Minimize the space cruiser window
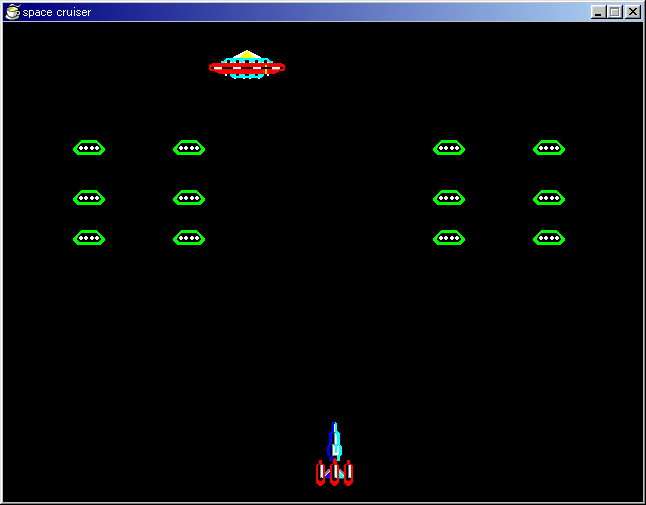The width and height of the screenshot is (646, 505). 599,12
